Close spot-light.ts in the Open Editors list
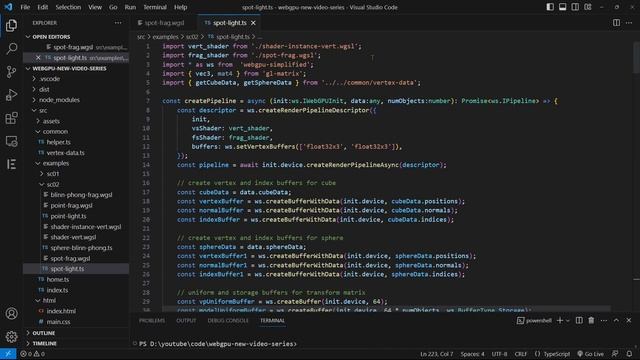Image resolution: width=640 pixels, height=360 pixels. click(x=38, y=58)
